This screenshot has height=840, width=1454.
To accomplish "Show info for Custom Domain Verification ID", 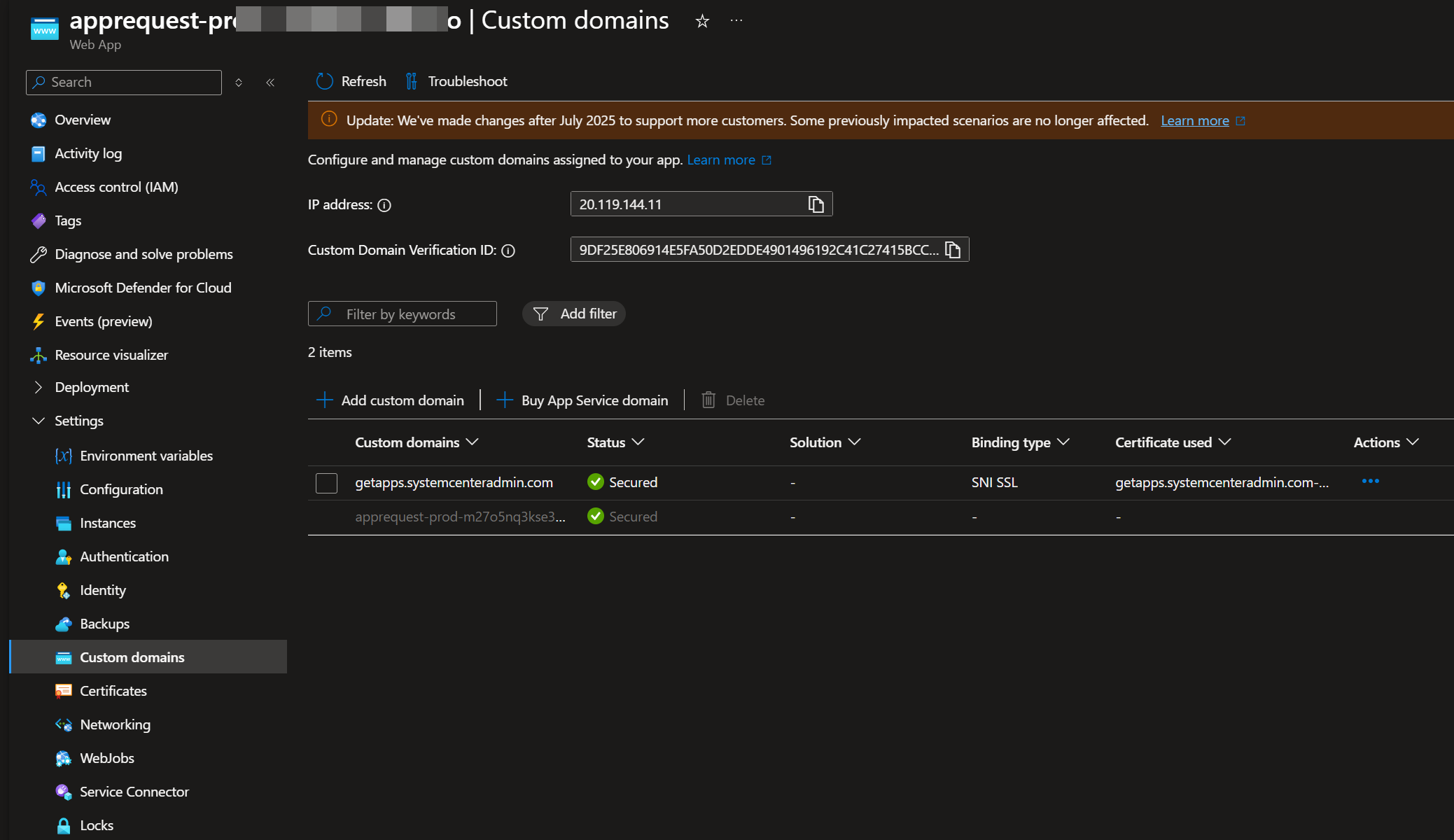I will pos(508,251).
